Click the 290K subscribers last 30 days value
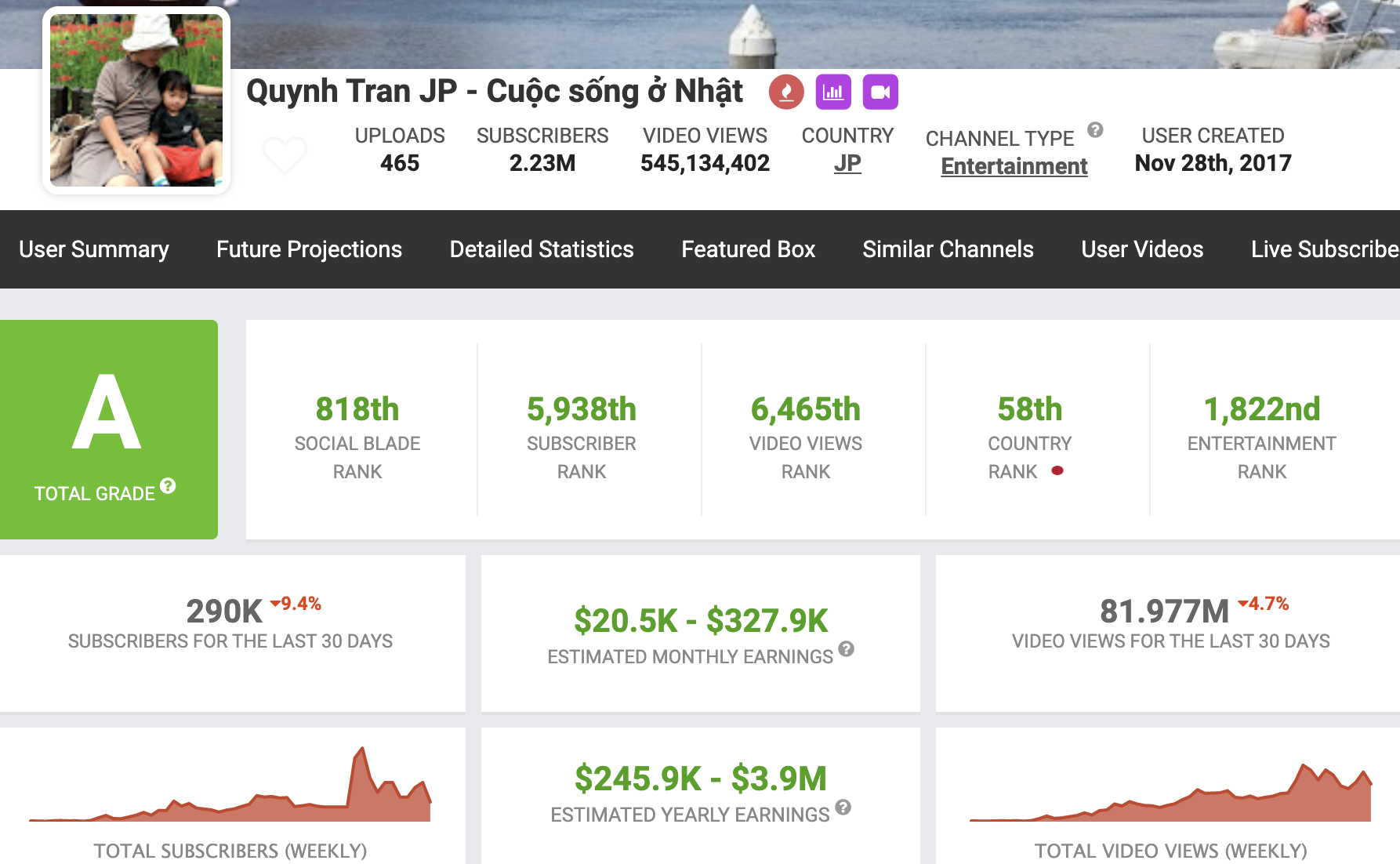Screen dimensions: 1400x864 pyautogui.click(x=224, y=612)
